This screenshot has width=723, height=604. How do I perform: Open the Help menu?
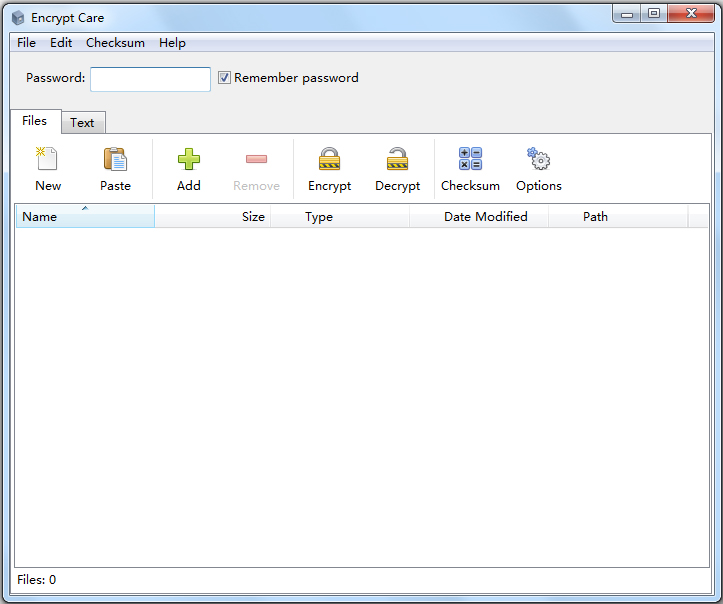click(172, 43)
